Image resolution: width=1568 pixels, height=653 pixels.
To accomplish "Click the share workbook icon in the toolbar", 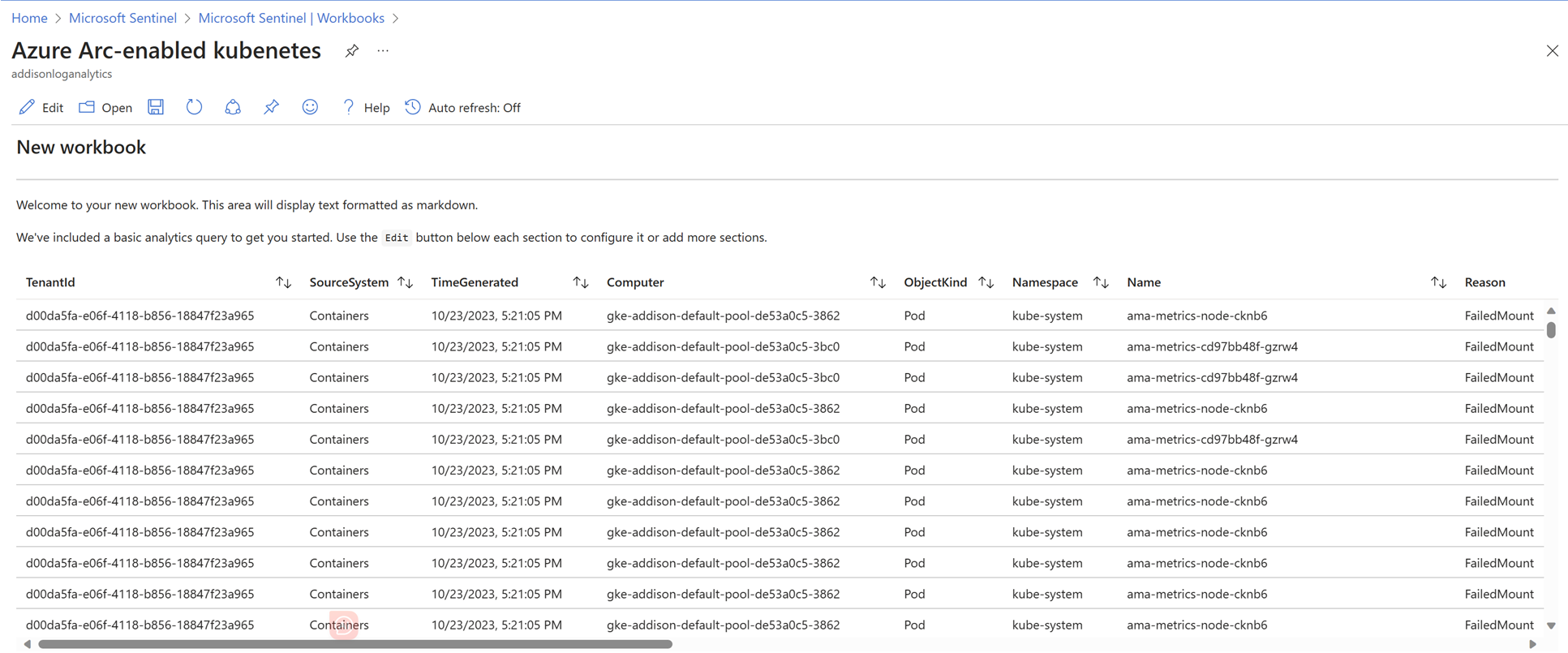I will (233, 107).
